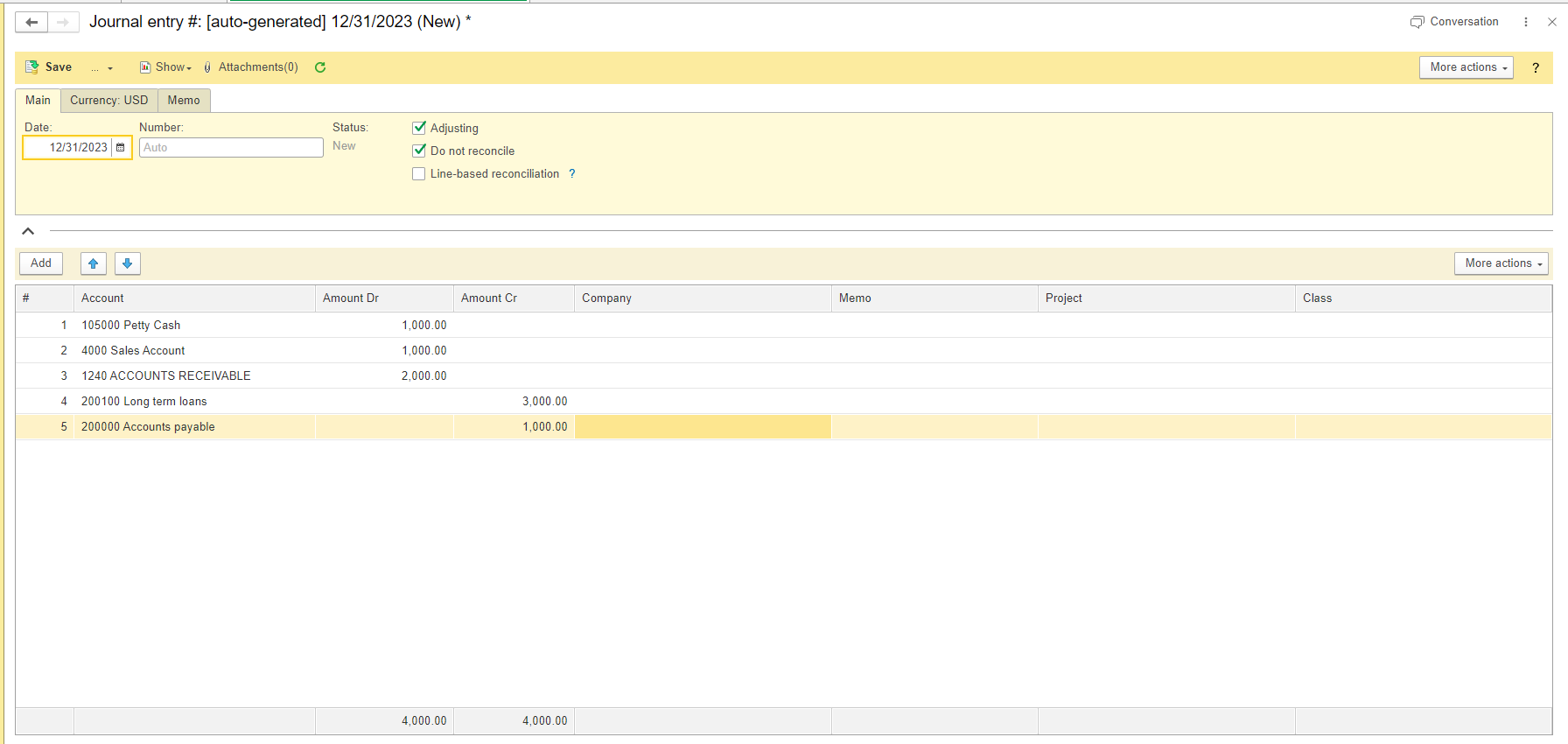This screenshot has width=1568, height=744.
Task: Move the line down with the arrow
Action: tap(128, 263)
